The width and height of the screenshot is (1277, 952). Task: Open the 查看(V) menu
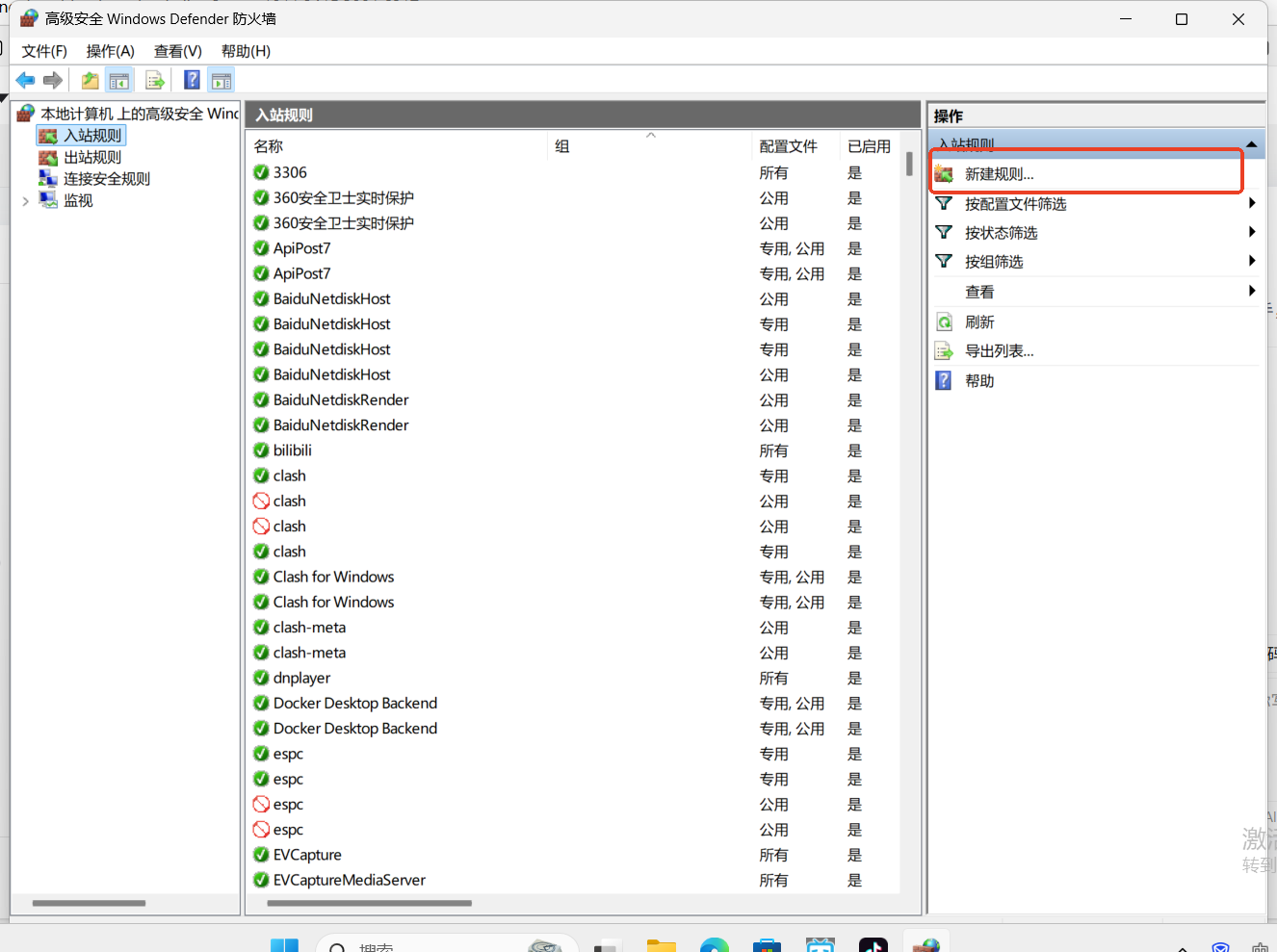click(178, 51)
